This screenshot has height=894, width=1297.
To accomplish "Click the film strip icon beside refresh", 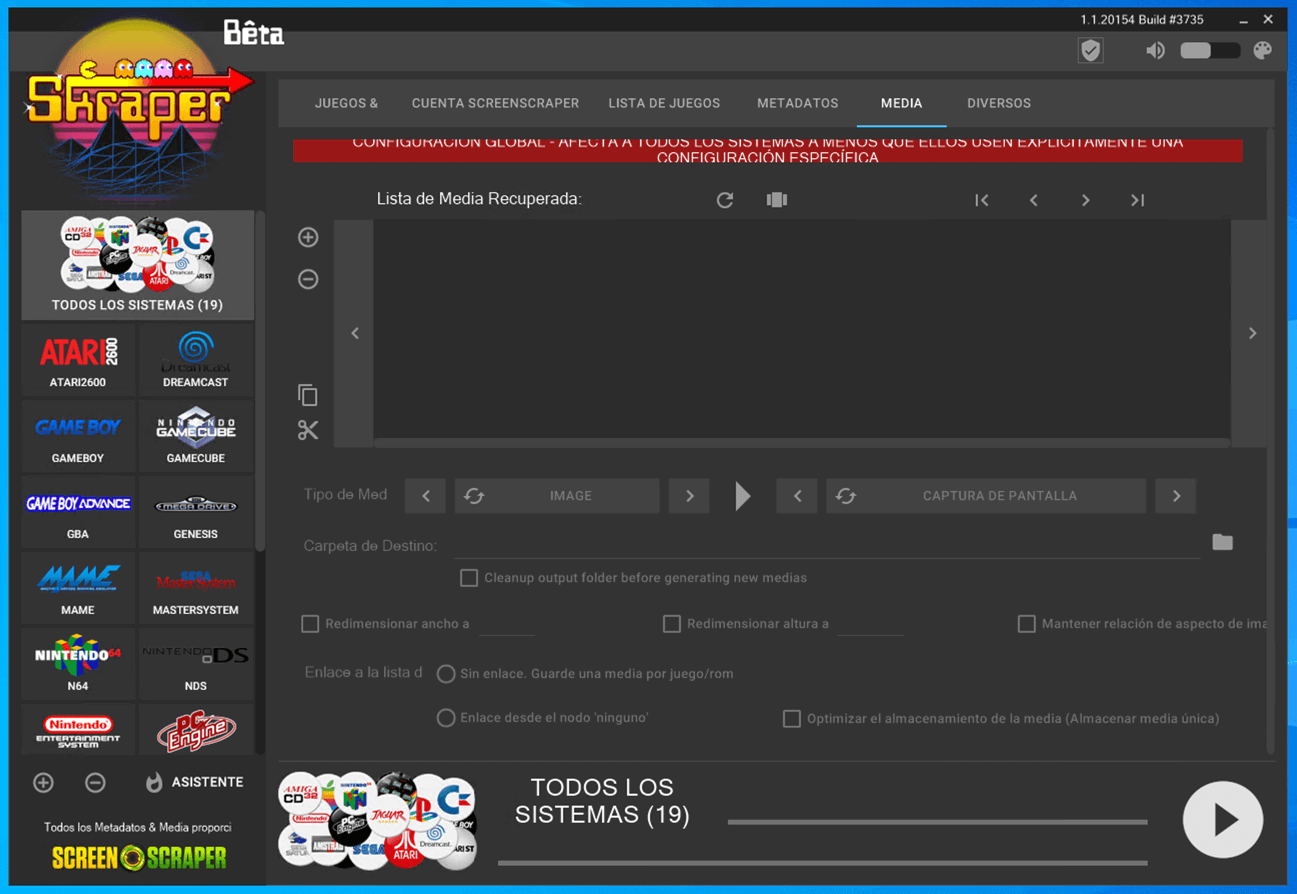I will (x=776, y=200).
